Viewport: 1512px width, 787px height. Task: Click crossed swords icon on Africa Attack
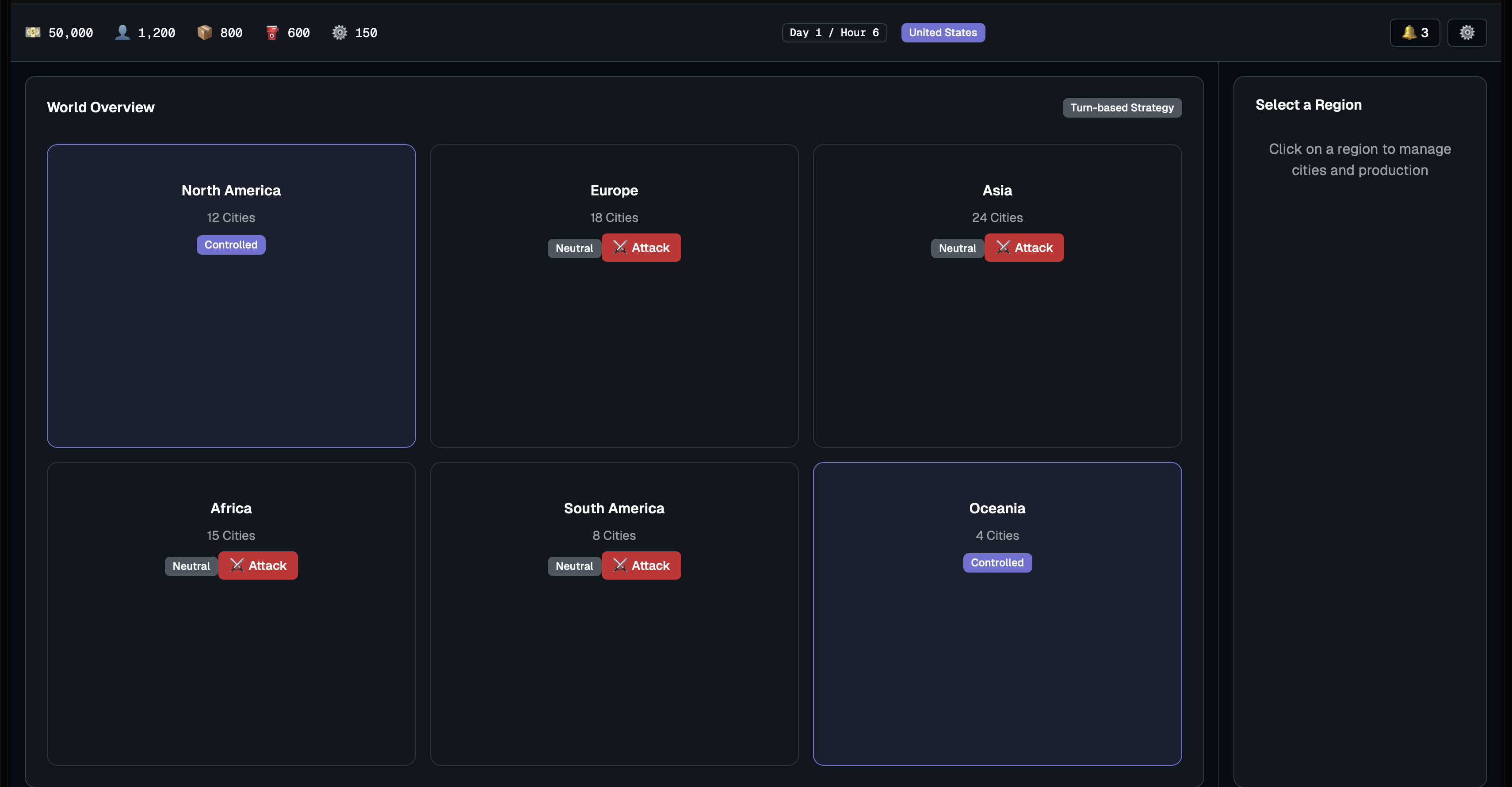coord(237,565)
